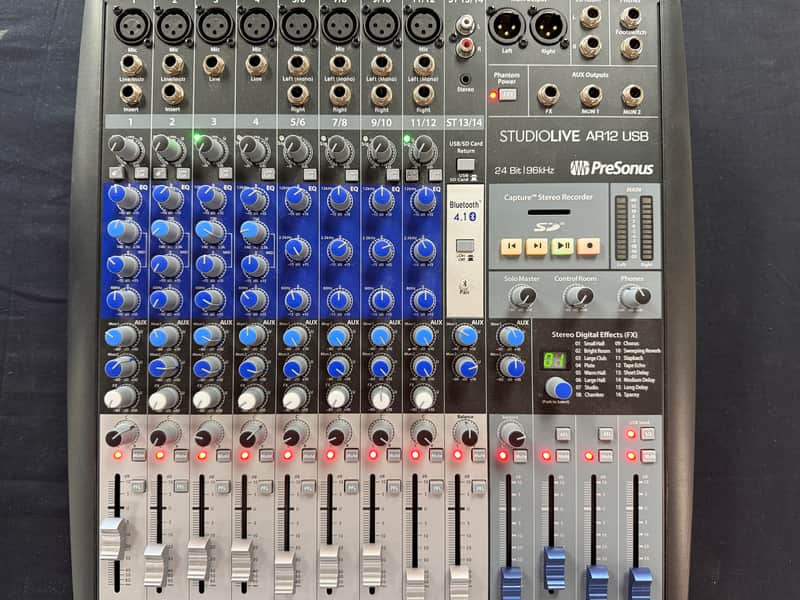Enable PFL on channel 7/8
The image size is (800, 600).
(350, 487)
